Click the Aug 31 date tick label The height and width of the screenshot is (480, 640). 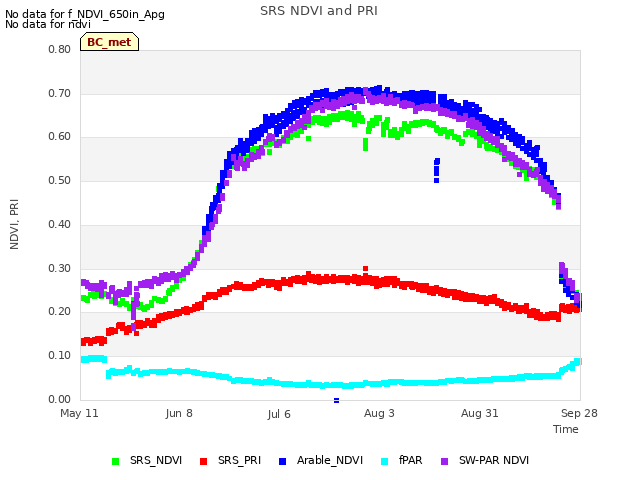tap(480, 413)
